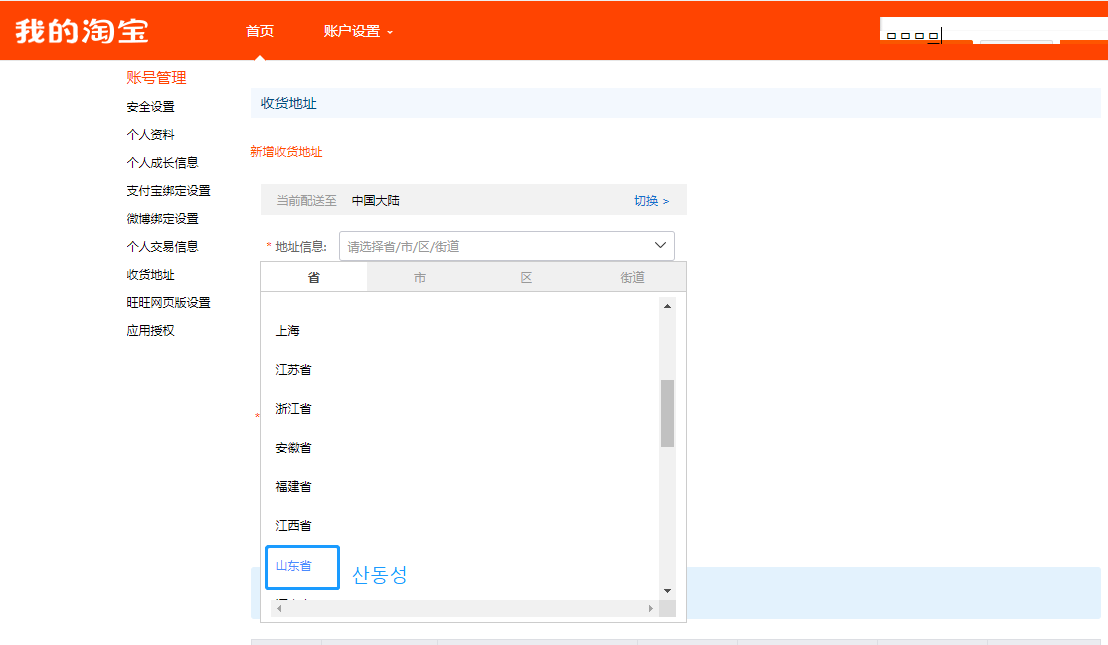Click the 切换 > region switch link

coord(652,201)
